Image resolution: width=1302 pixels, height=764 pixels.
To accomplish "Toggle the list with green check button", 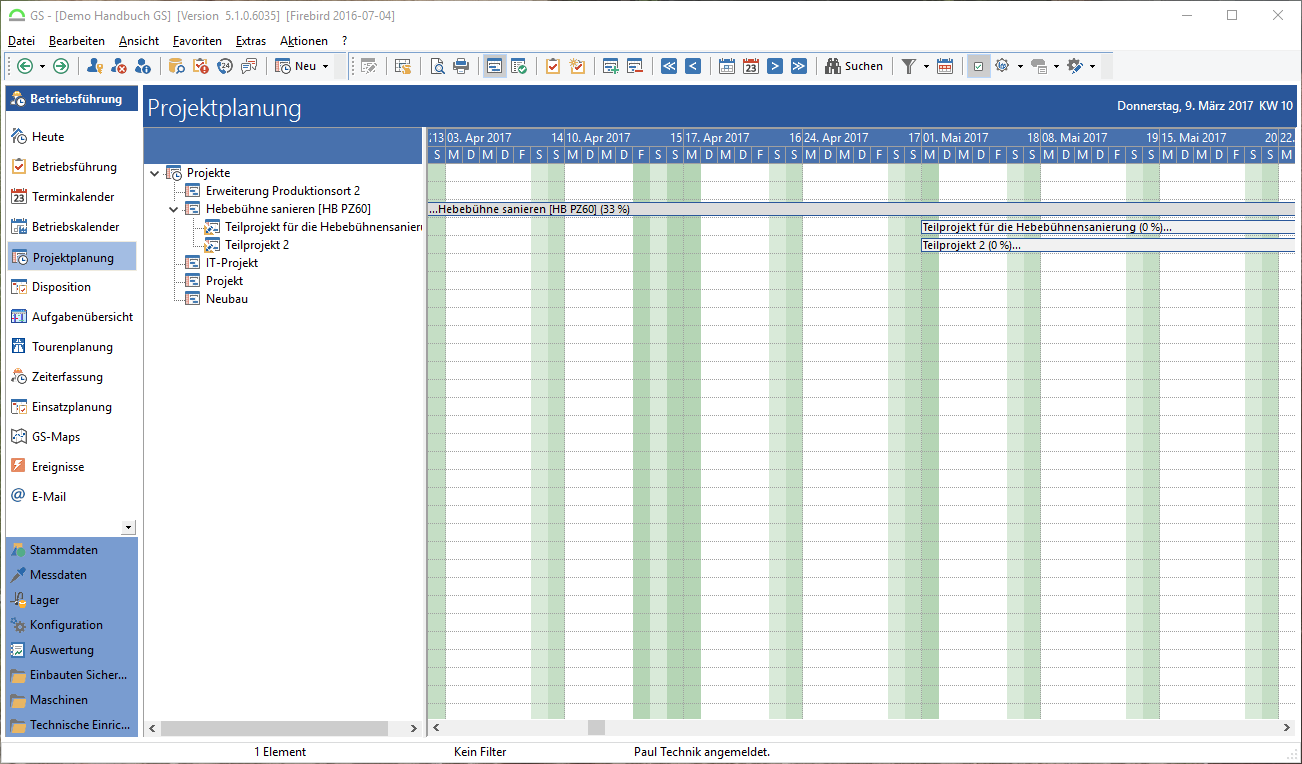I will (x=519, y=66).
